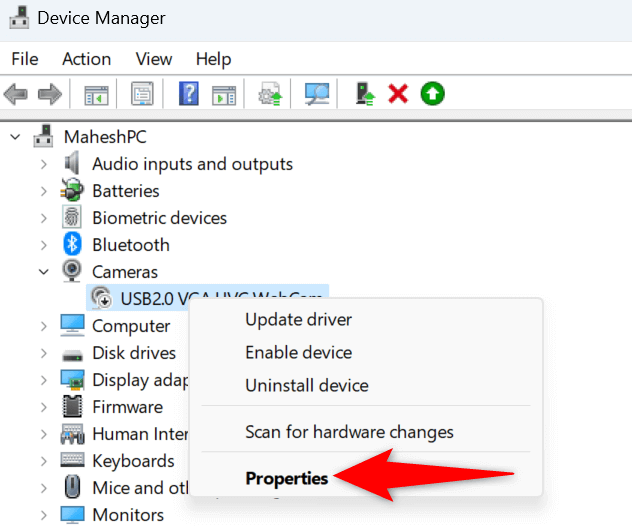
Task: Click Show/Hide Action Pane toolbar icon
Action: 224,95
